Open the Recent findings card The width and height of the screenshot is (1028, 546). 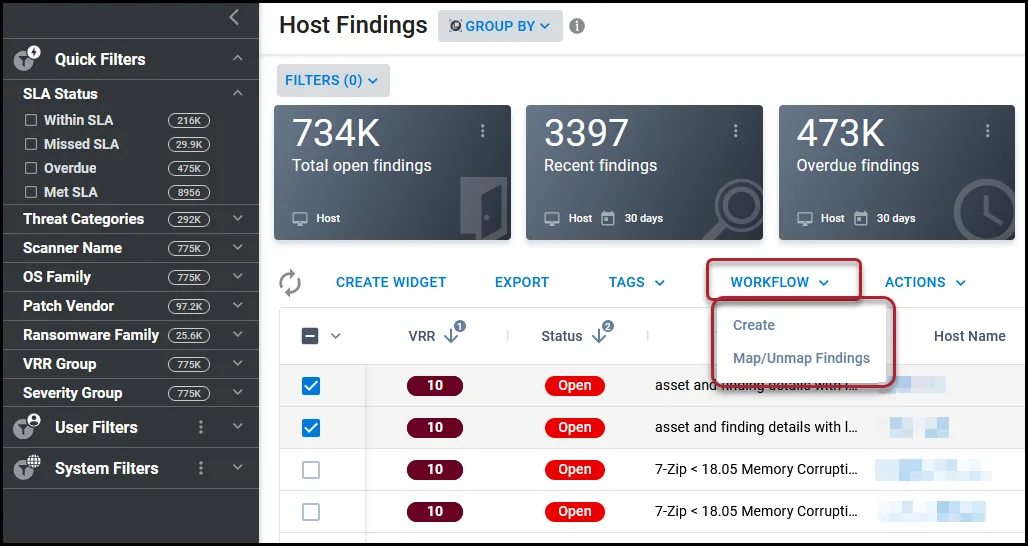(x=644, y=172)
